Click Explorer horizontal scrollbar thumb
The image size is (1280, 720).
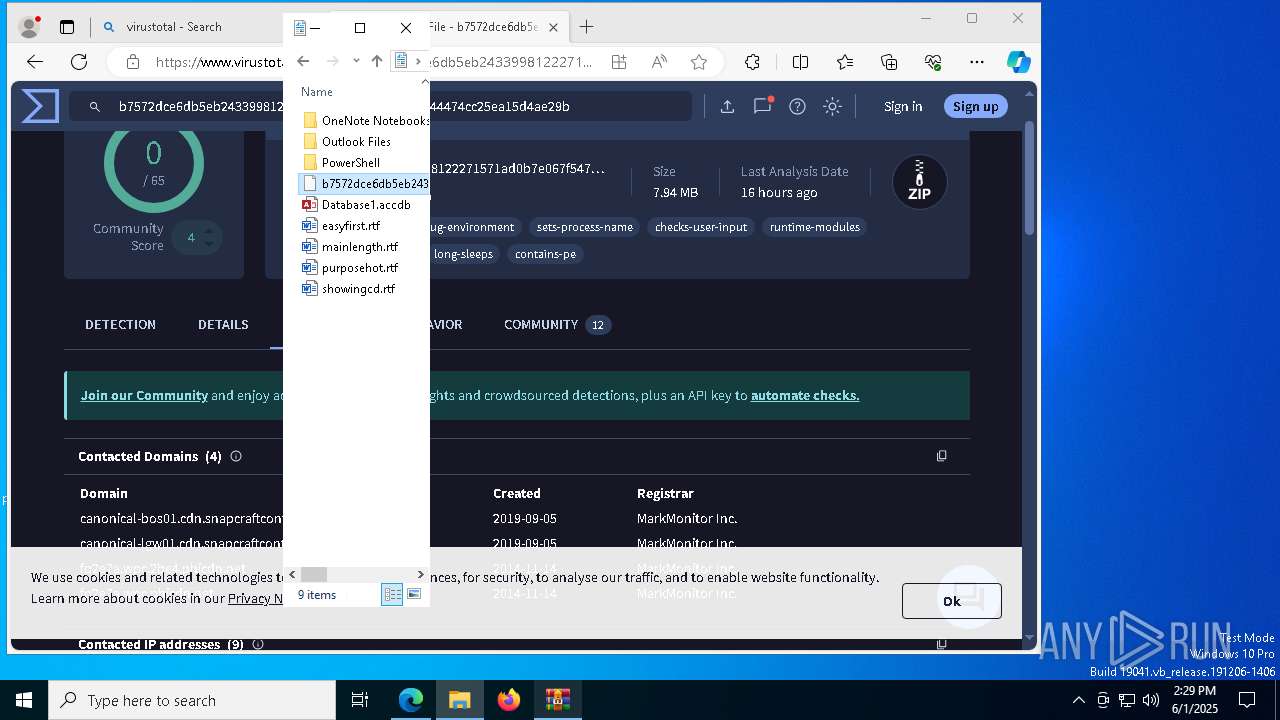314,574
